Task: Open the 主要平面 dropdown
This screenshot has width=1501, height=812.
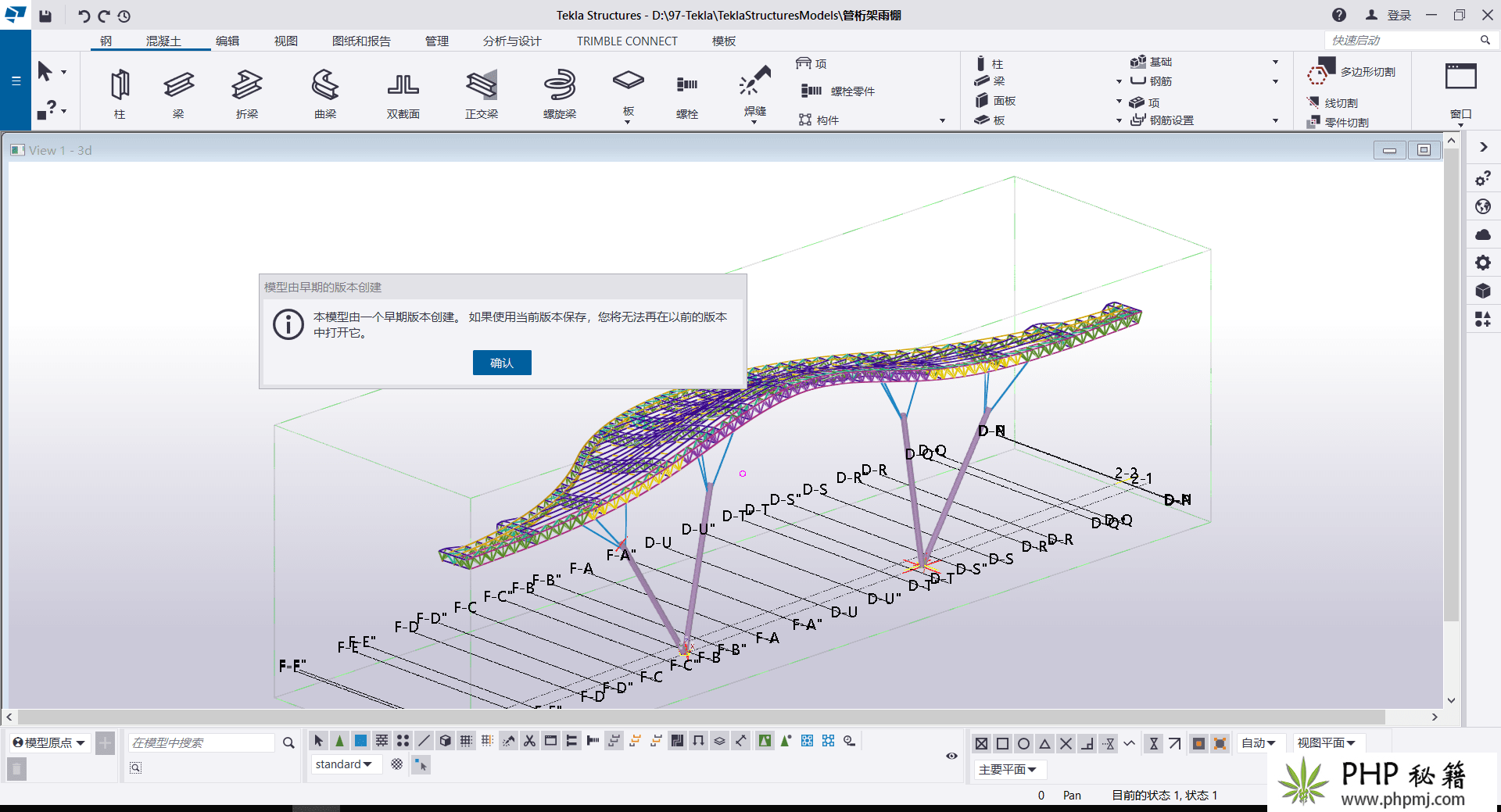Action: [1008, 770]
